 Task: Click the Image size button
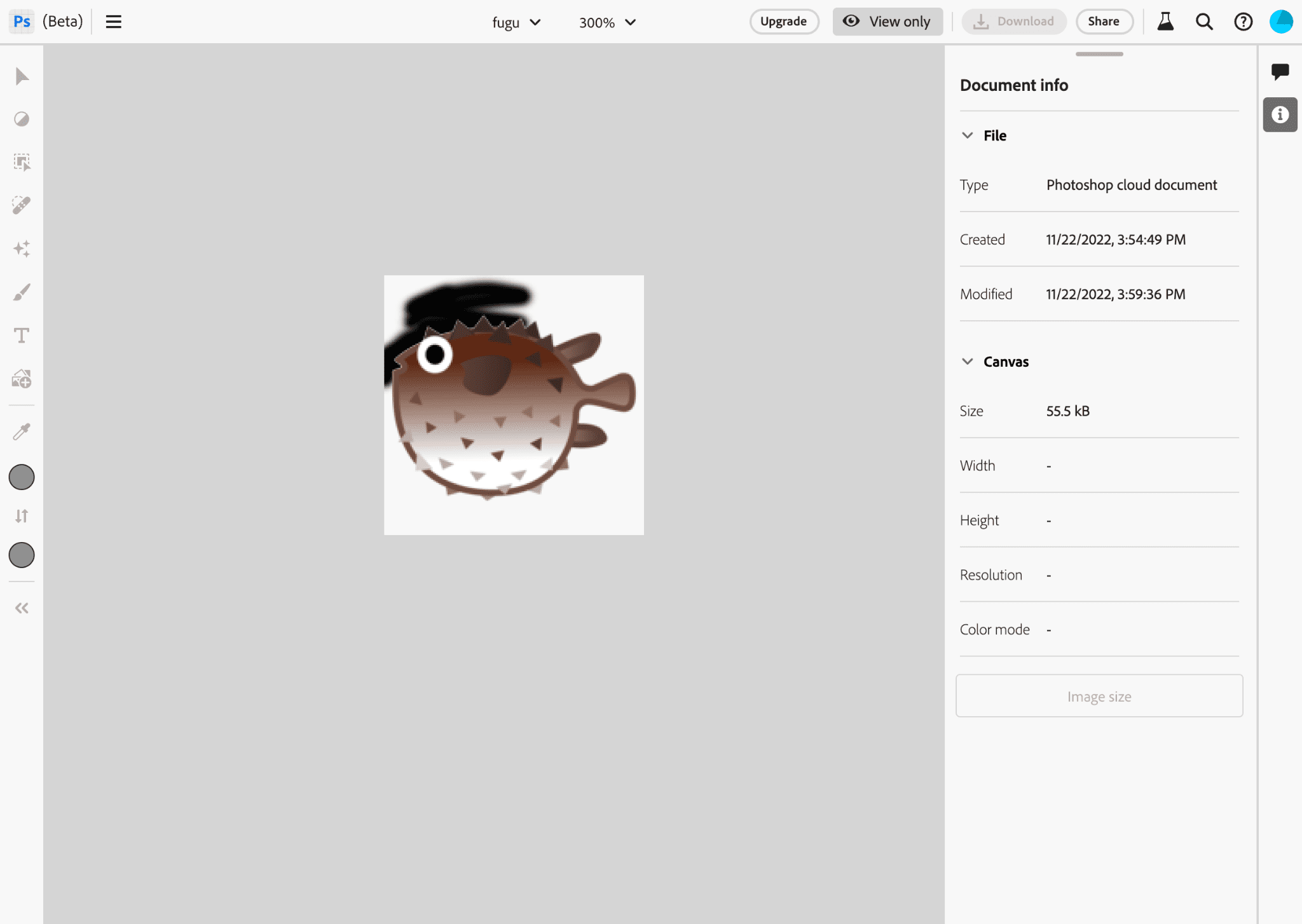coord(1099,696)
